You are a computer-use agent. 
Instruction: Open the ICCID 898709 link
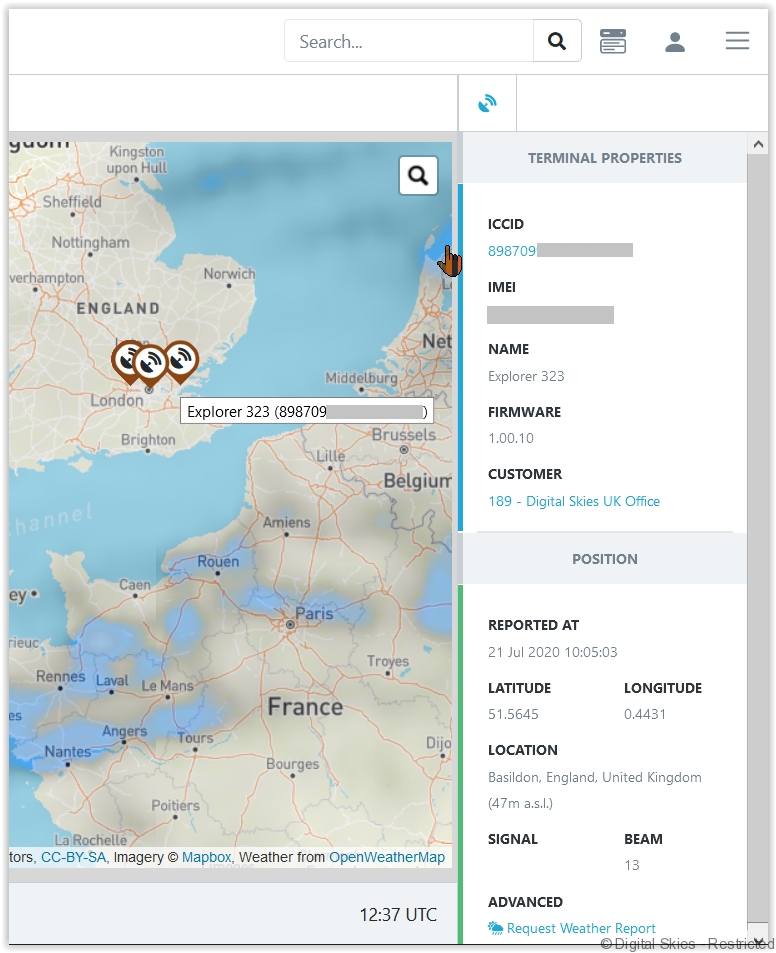pos(512,251)
